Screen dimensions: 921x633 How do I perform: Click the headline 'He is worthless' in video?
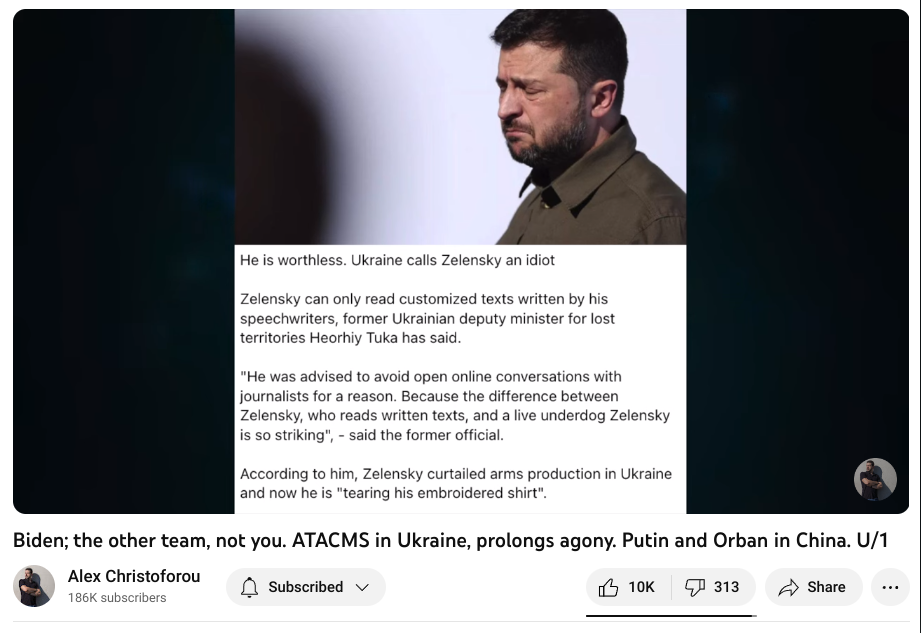click(x=397, y=260)
